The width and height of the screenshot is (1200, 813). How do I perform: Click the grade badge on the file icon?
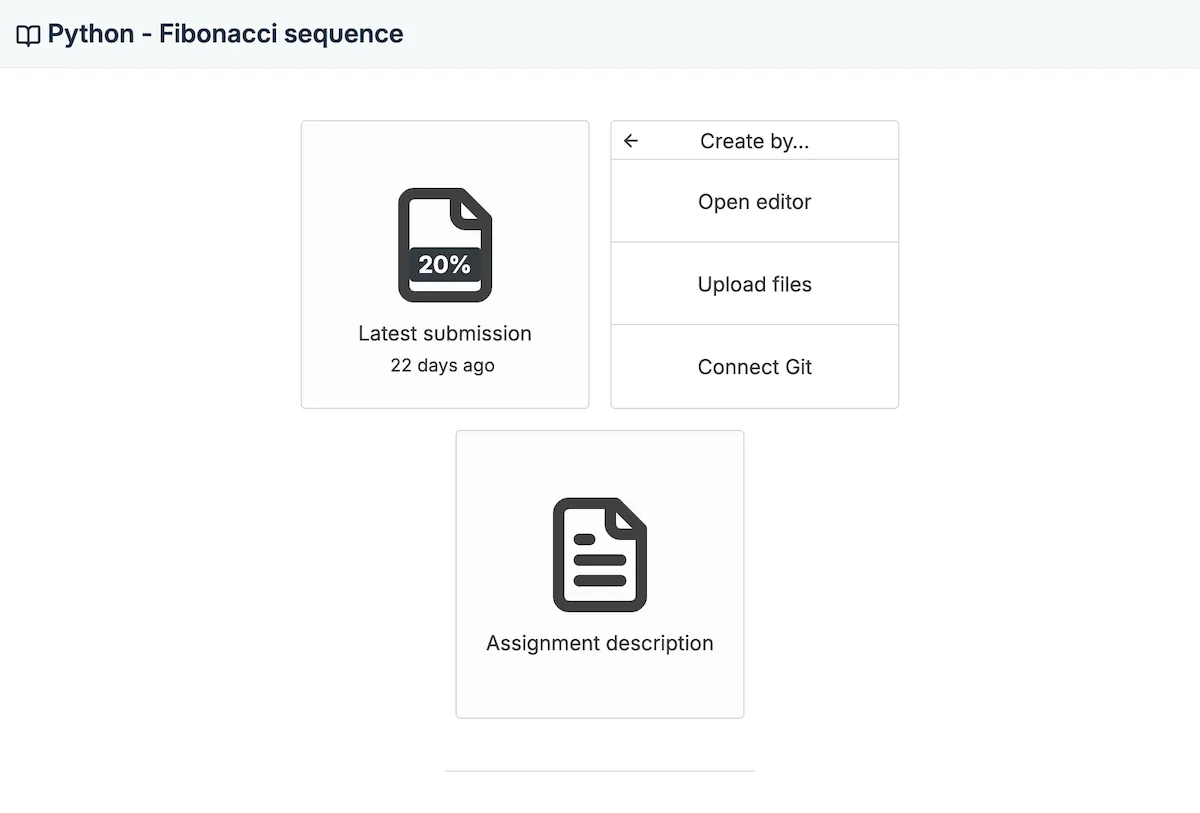[x=445, y=265]
